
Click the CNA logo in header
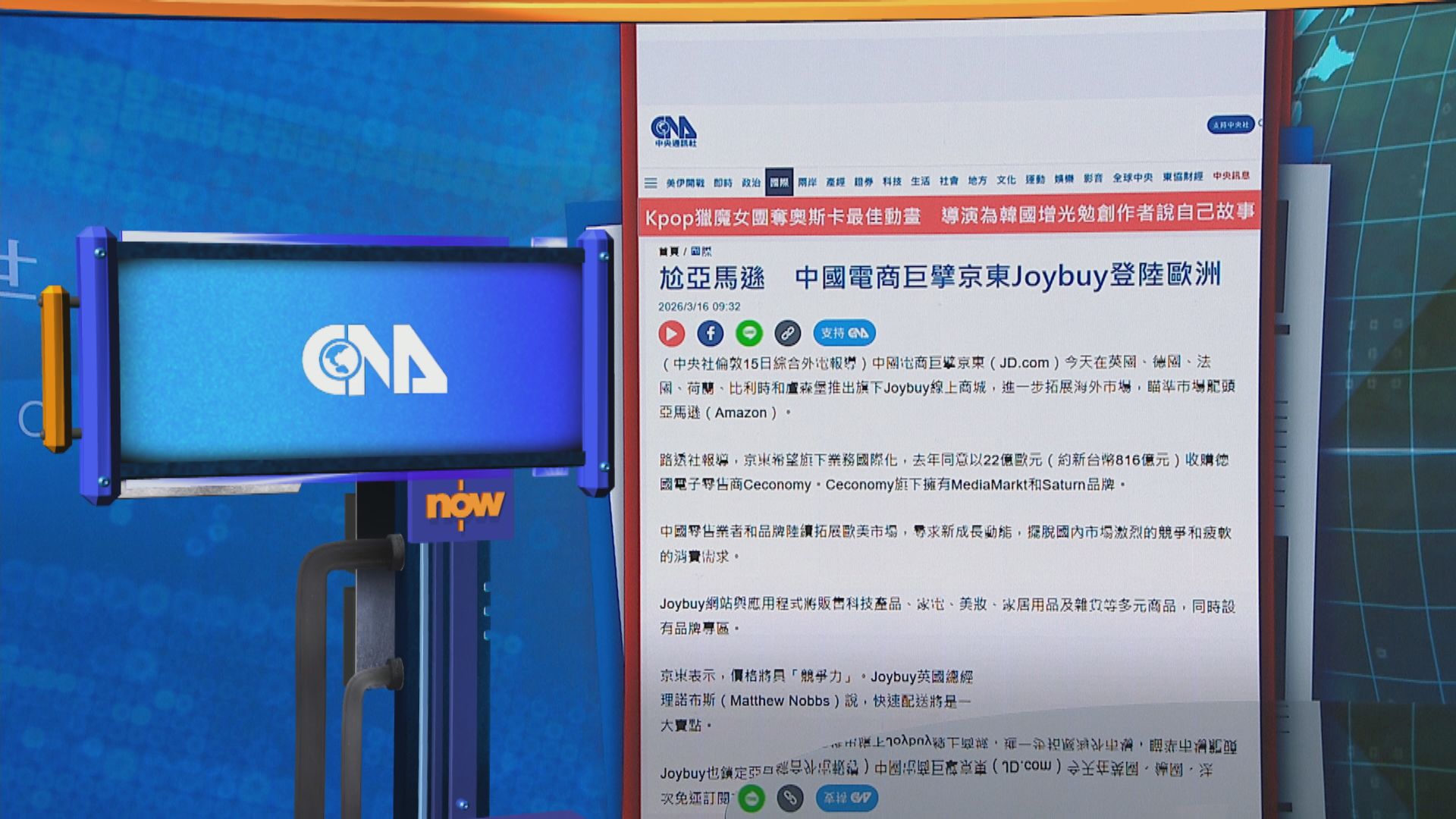coord(673,132)
